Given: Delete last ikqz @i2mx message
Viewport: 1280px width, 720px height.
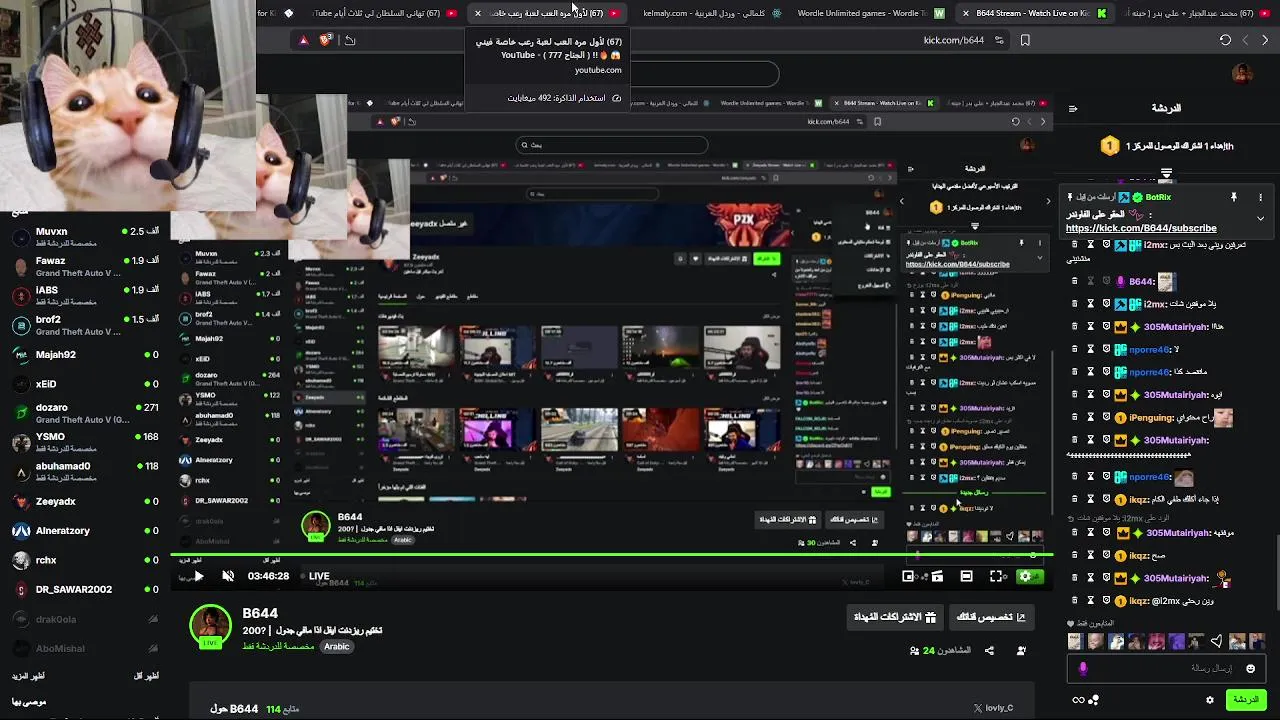Looking at the screenshot, I should tap(1075, 600).
